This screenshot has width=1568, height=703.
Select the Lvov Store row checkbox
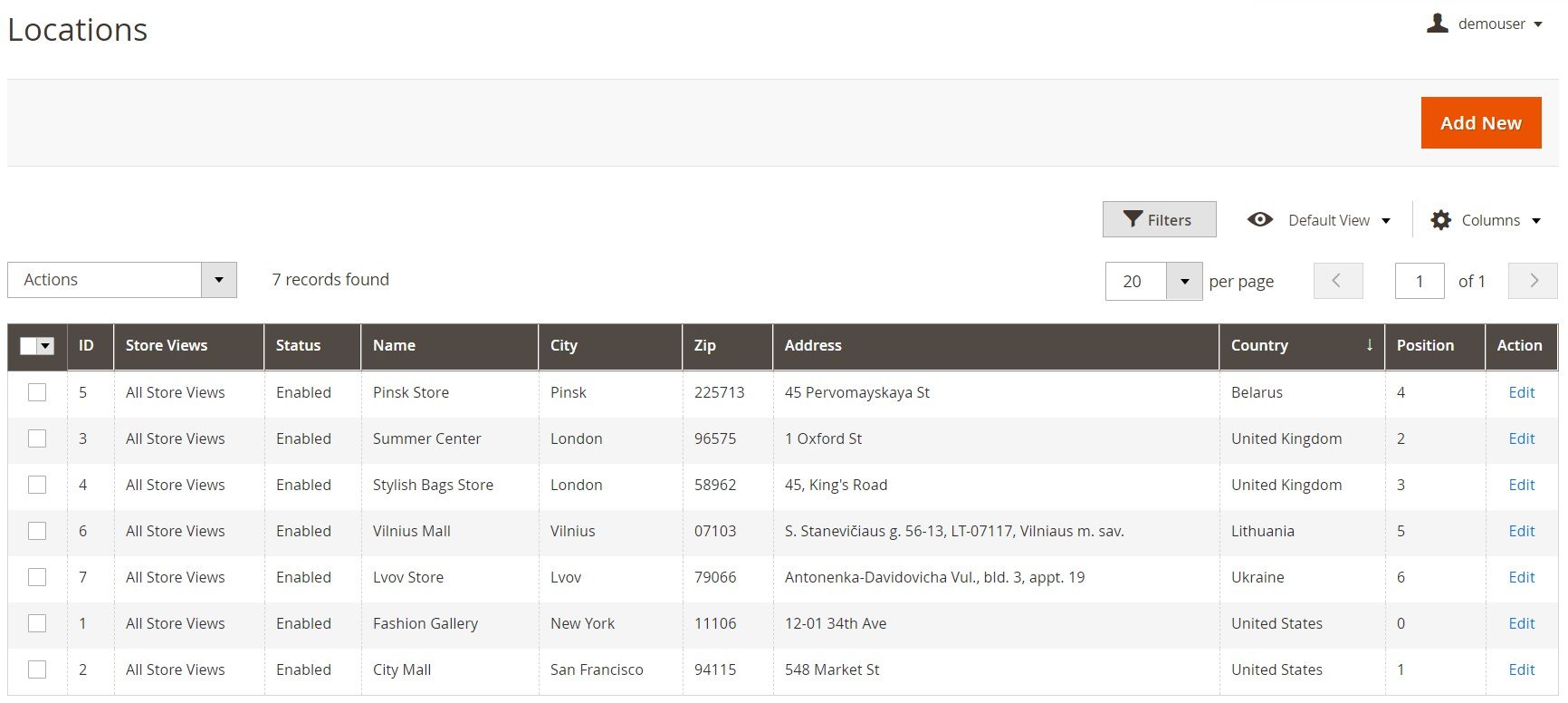pos(37,577)
